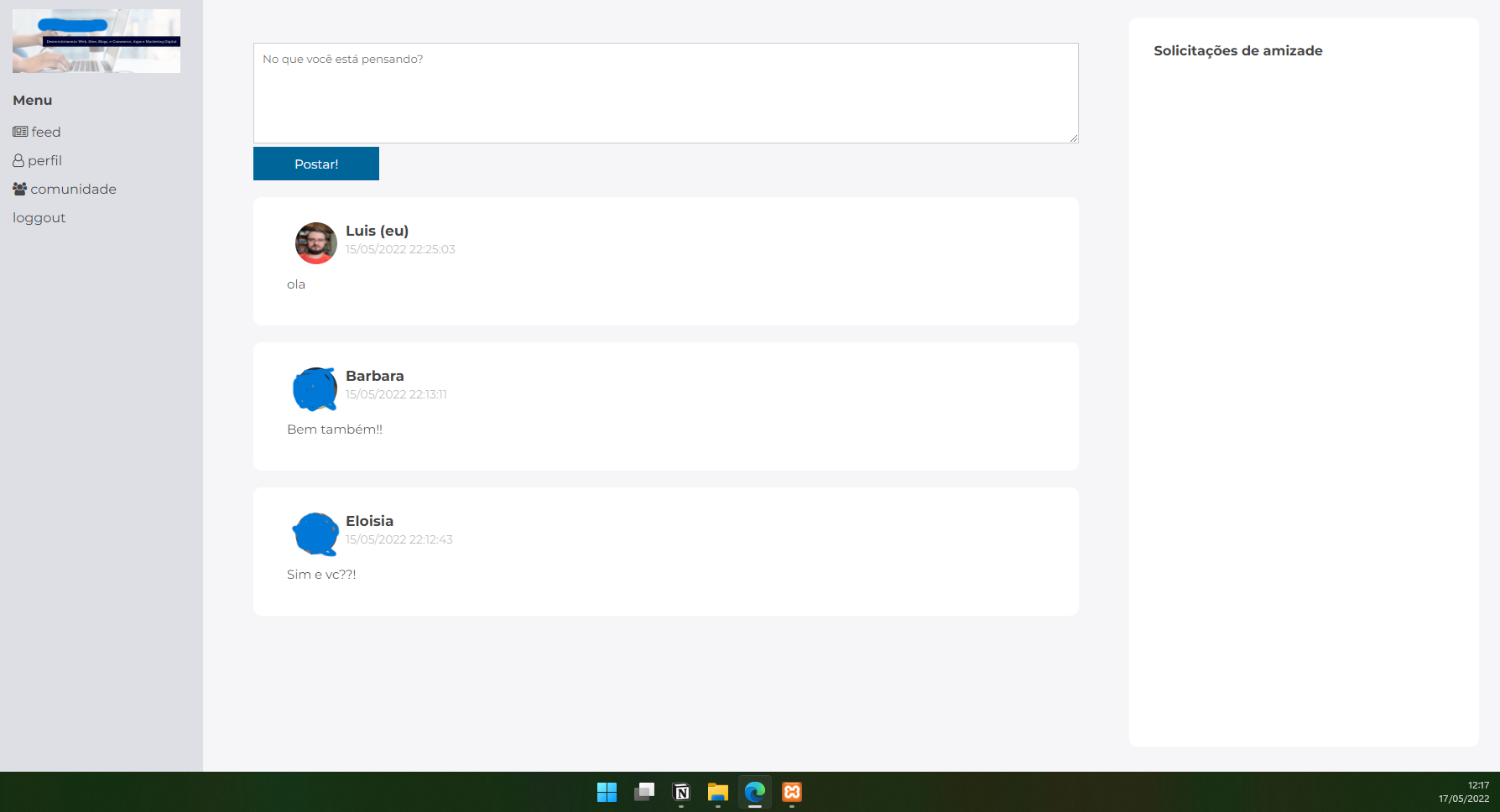Screen dimensions: 1500x812
Task: Click Eloisia's avatar image
Action: pyautogui.click(x=315, y=534)
